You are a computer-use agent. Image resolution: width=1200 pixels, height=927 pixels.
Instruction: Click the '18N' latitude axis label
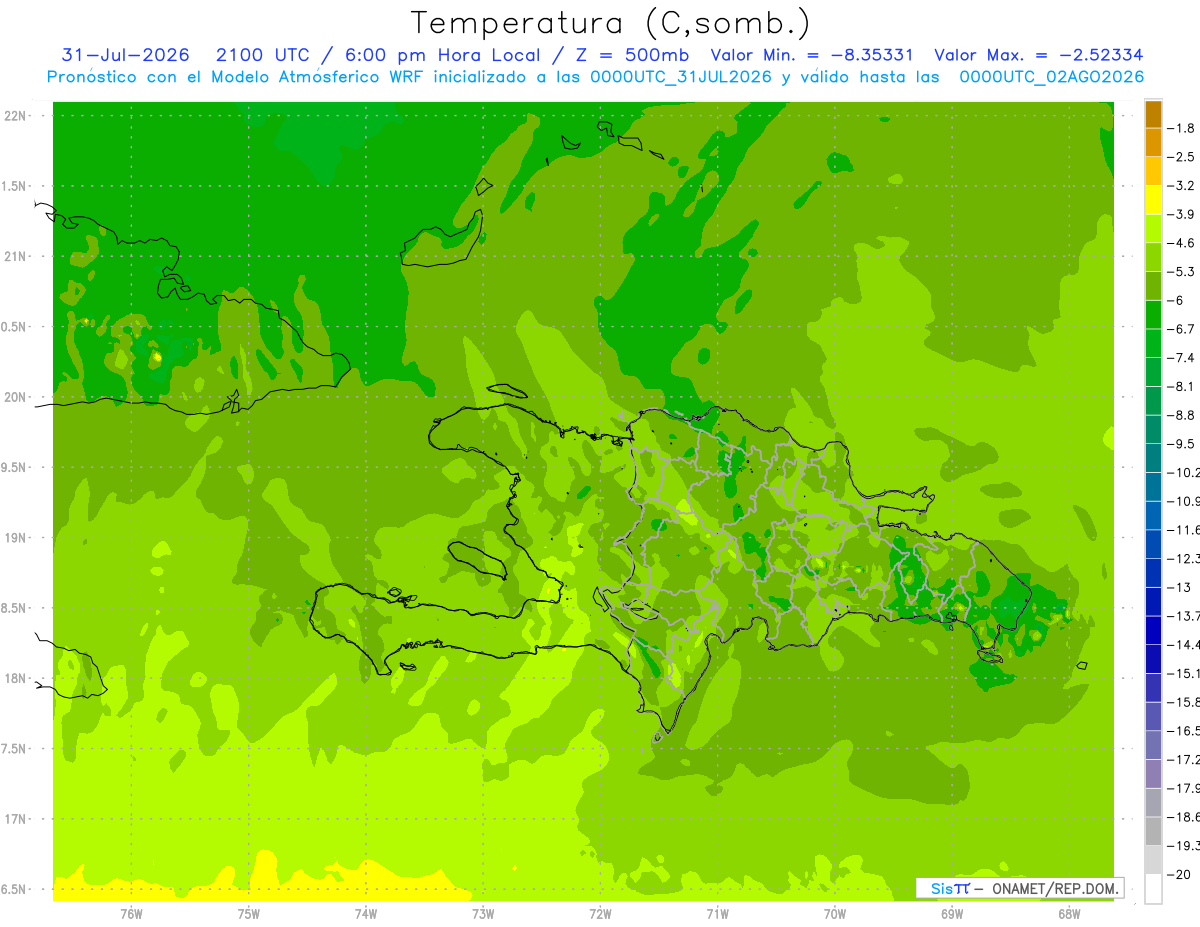17,678
